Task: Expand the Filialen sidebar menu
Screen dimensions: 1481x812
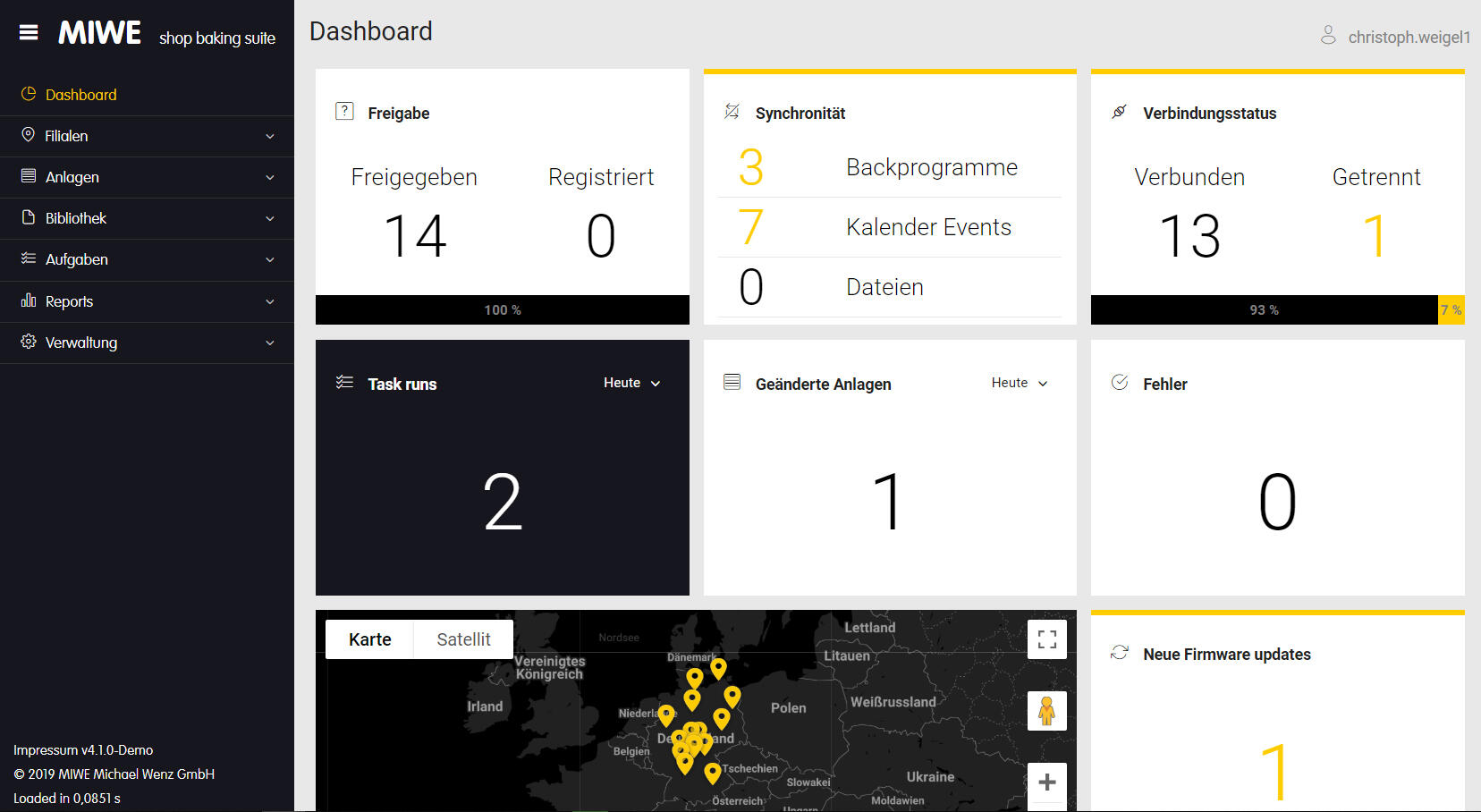Action: [x=147, y=136]
